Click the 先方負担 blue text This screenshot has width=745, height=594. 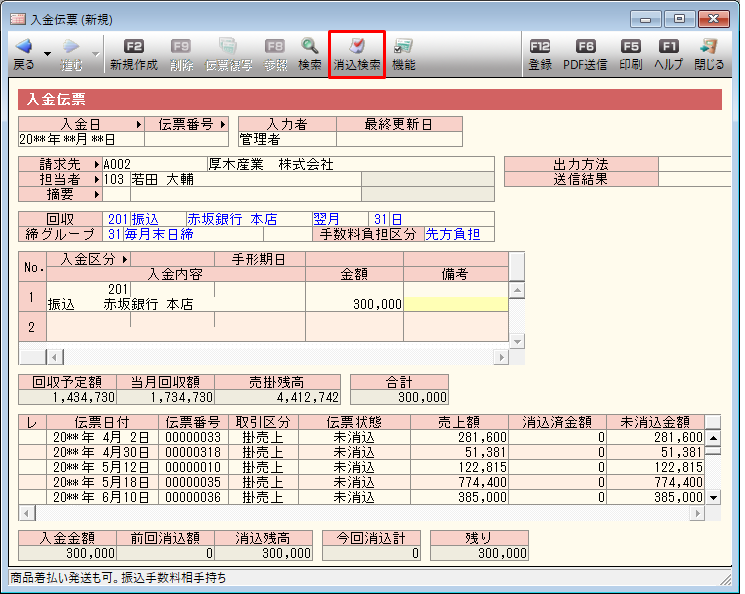(452, 234)
